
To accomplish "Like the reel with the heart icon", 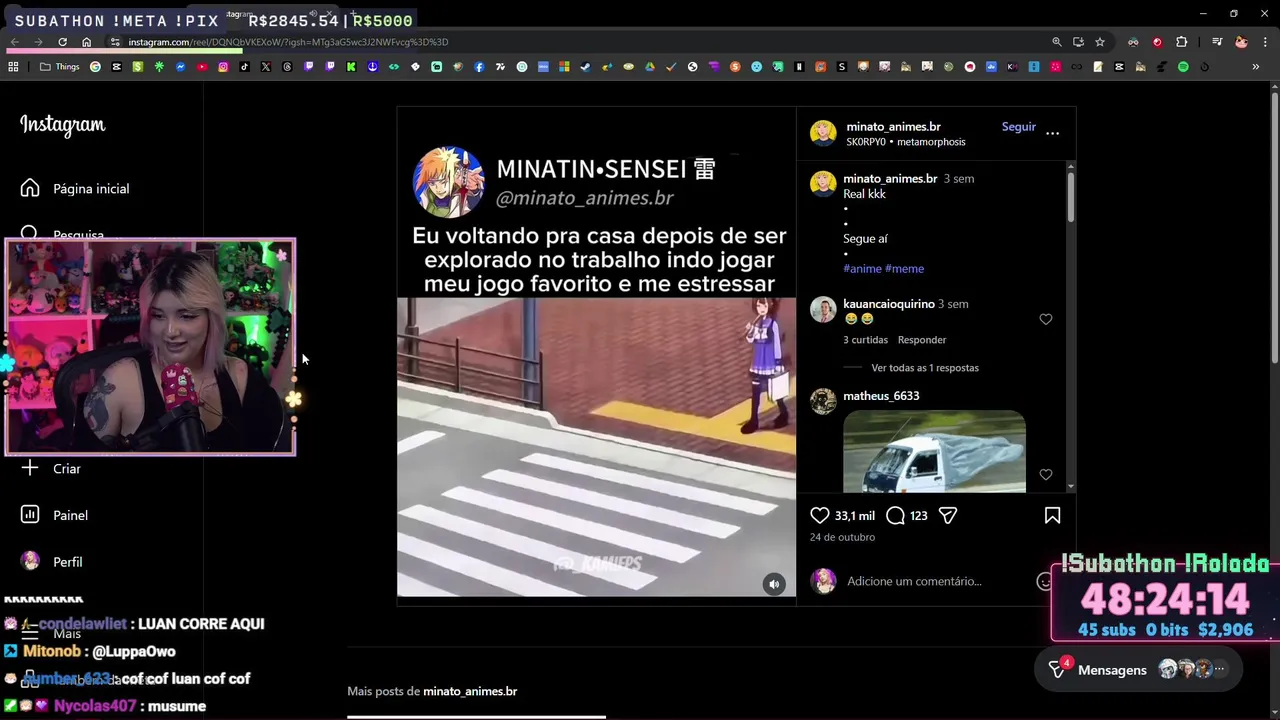I will click(x=820, y=515).
